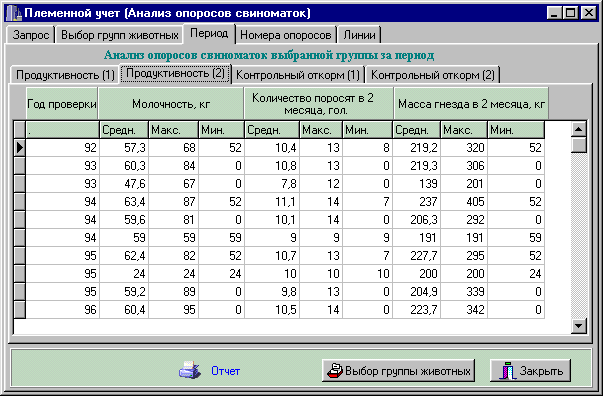Click the cell with value 11,1
This screenshot has width=603, height=396.
point(272,202)
